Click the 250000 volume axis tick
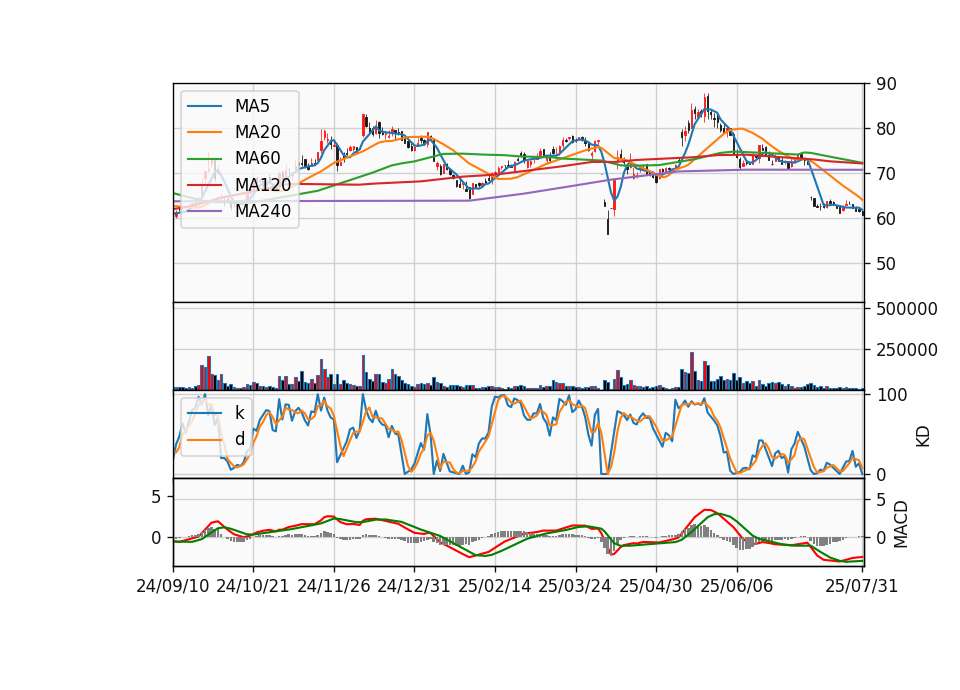The width and height of the screenshot is (960, 690). 907,350
